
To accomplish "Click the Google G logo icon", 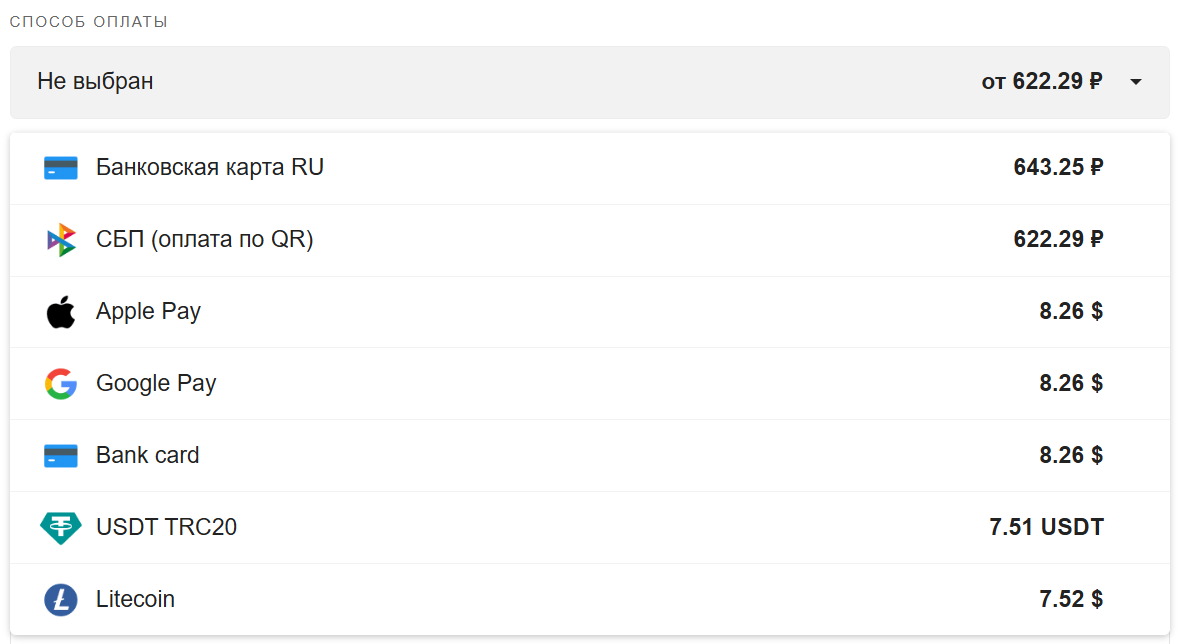I will tap(61, 384).
